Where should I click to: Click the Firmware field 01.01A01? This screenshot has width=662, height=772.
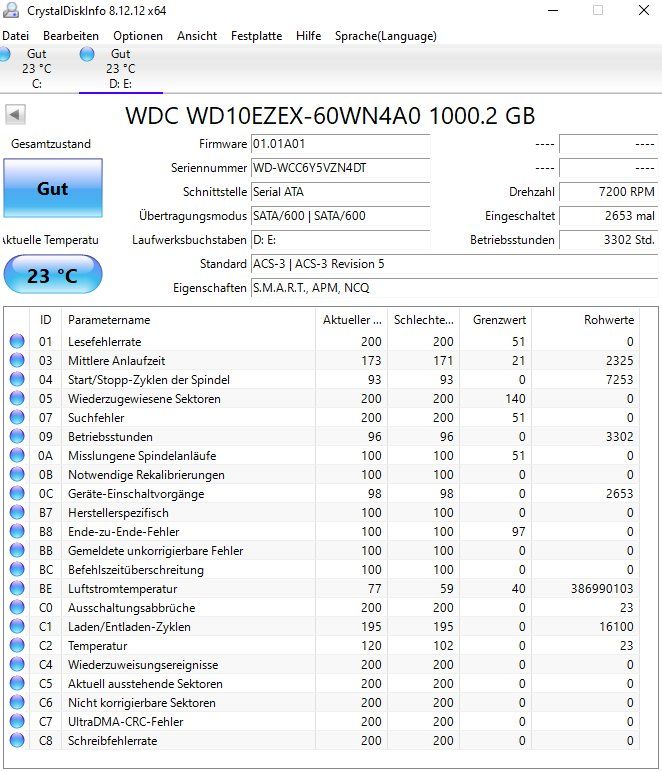[340, 144]
